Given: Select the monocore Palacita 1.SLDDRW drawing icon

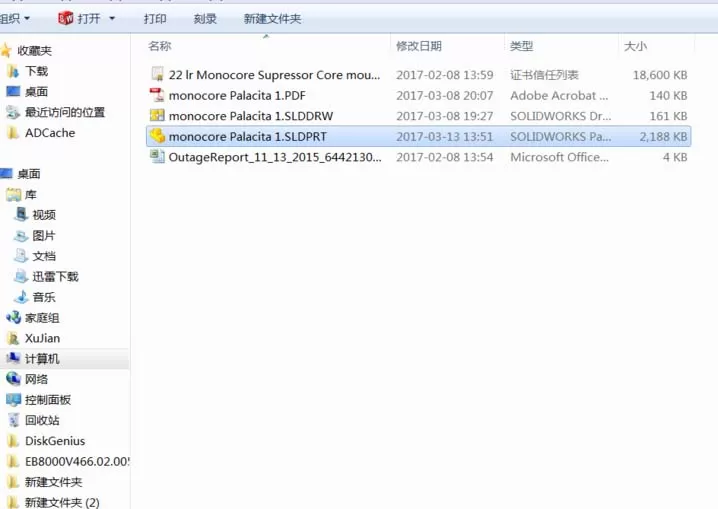Looking at the screenshot, I should (157, 115).
